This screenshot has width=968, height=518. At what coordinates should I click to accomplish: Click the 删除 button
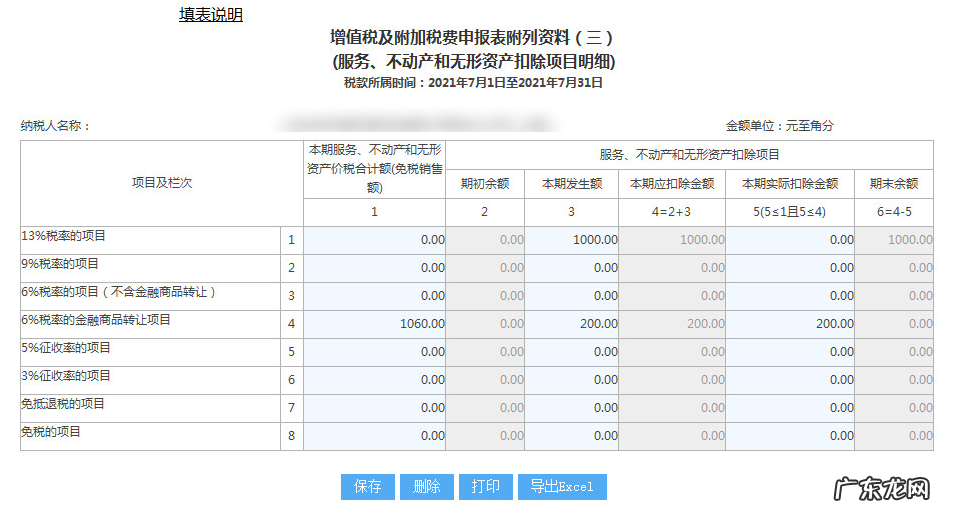pos(427,487)
